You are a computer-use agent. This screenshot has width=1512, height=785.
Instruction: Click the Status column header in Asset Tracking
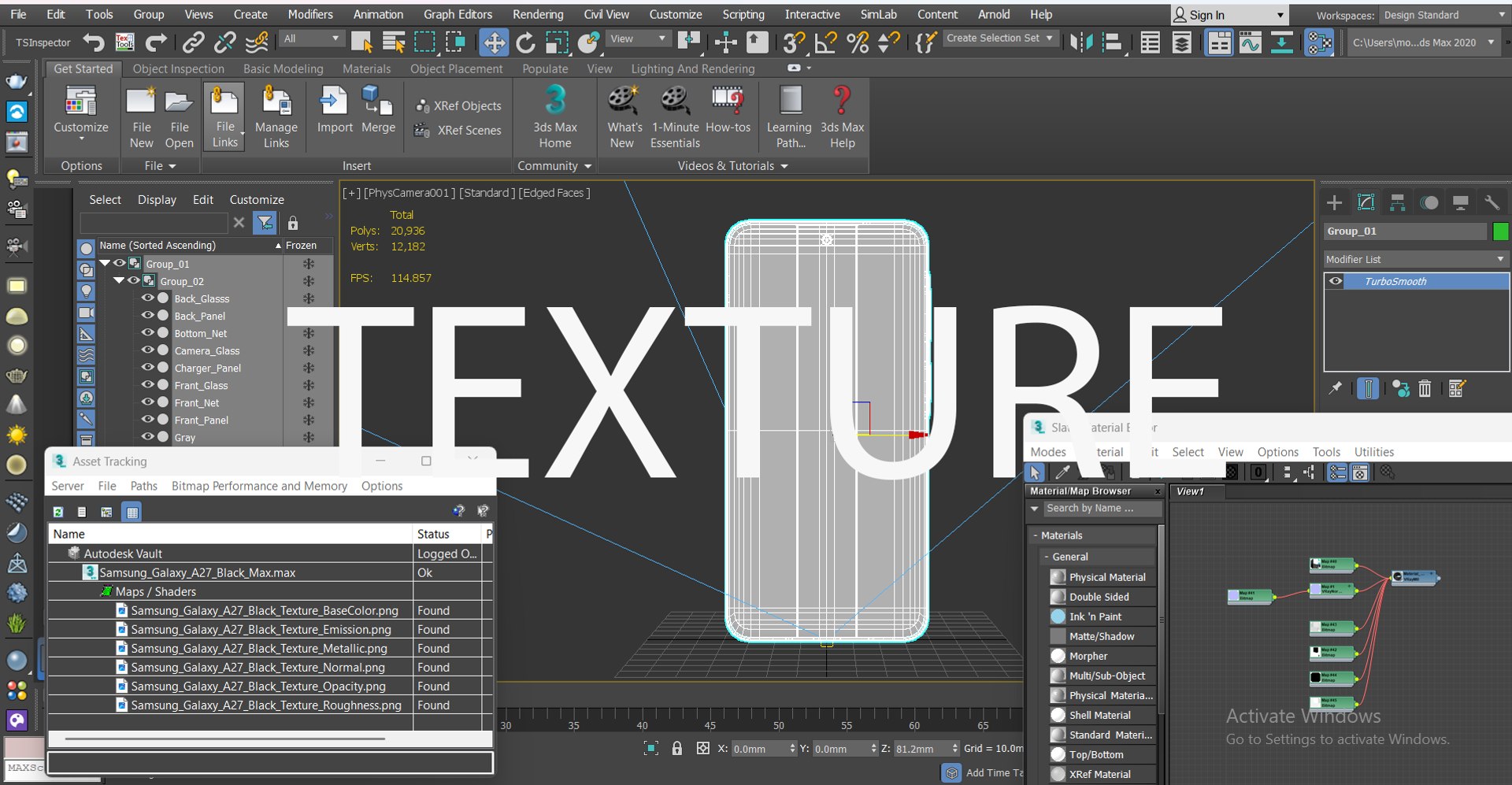click(447, 534)
